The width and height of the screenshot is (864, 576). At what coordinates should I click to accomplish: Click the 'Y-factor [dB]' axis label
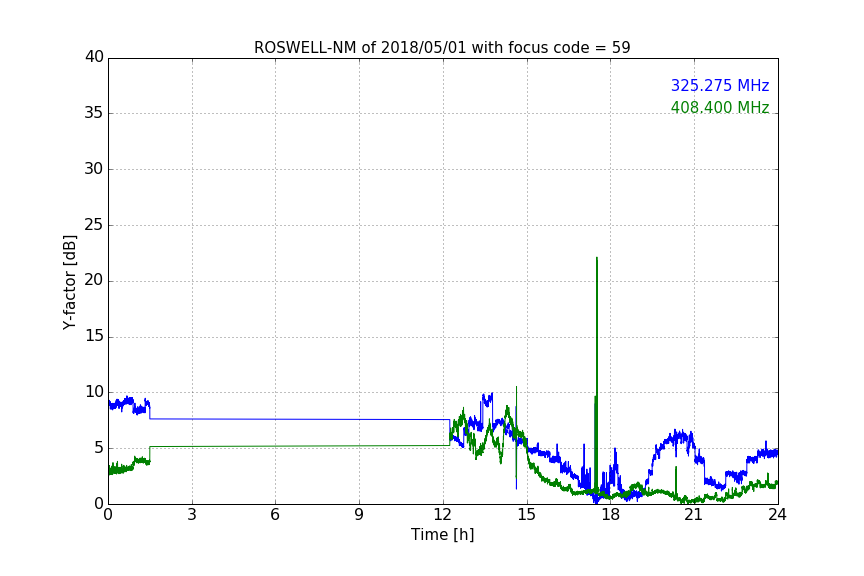coord(69,282)
